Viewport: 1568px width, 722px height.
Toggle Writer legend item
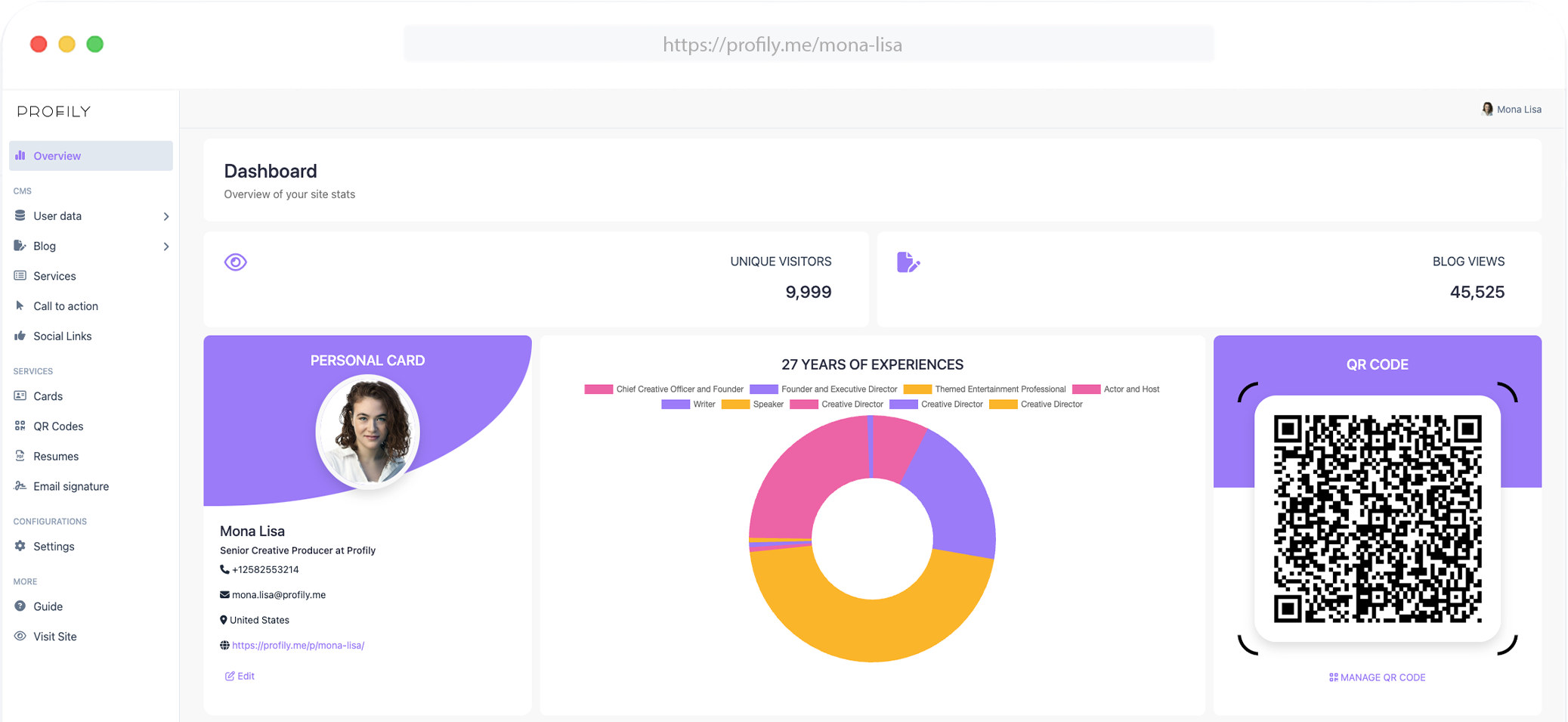click(688, 404)
